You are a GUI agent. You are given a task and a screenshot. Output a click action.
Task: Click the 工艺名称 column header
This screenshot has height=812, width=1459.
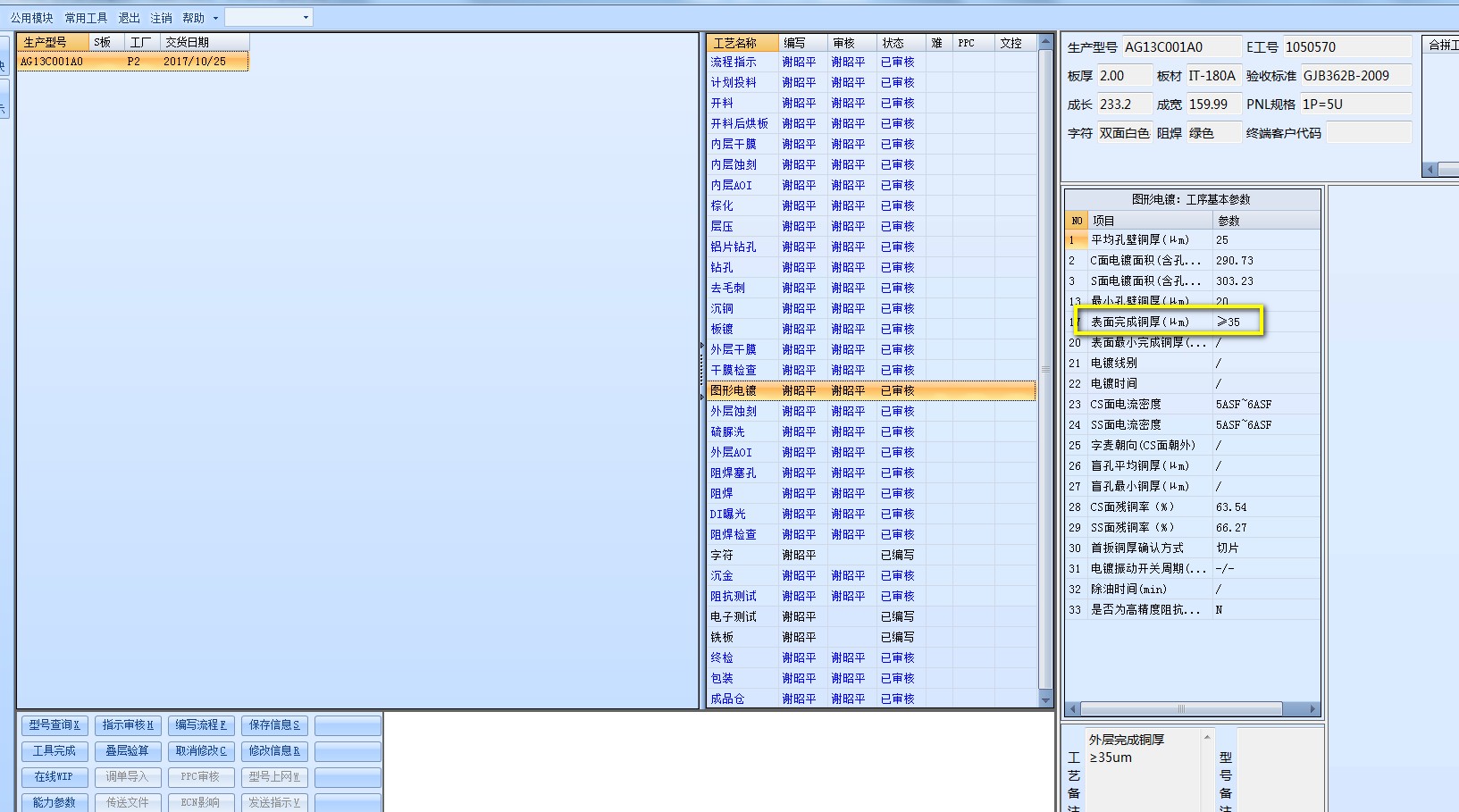coord(742,43)
